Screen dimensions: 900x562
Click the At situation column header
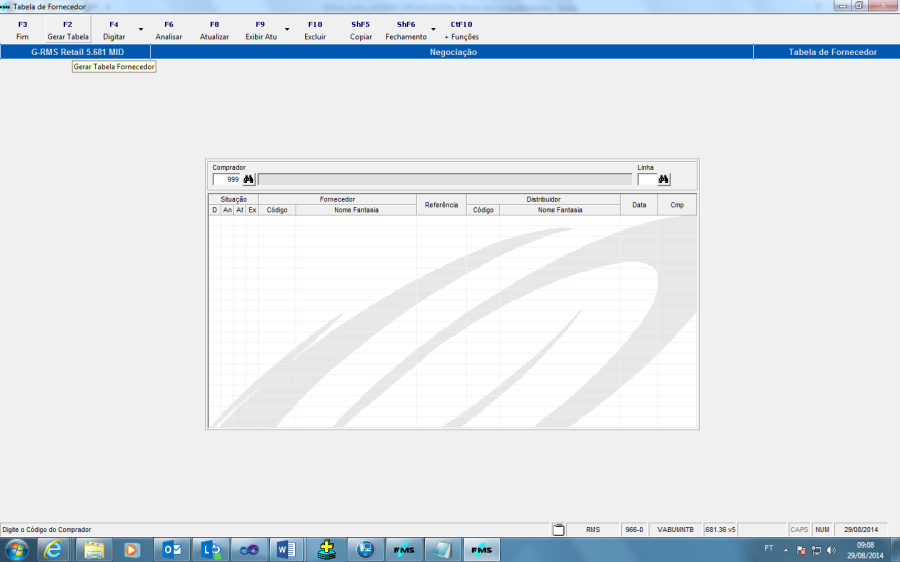click(240, 210)
